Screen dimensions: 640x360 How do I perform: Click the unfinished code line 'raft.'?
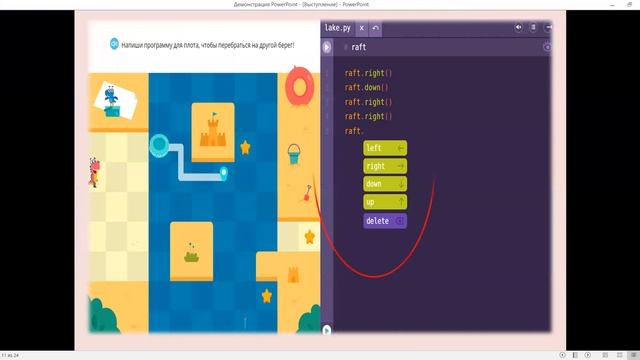354,131
